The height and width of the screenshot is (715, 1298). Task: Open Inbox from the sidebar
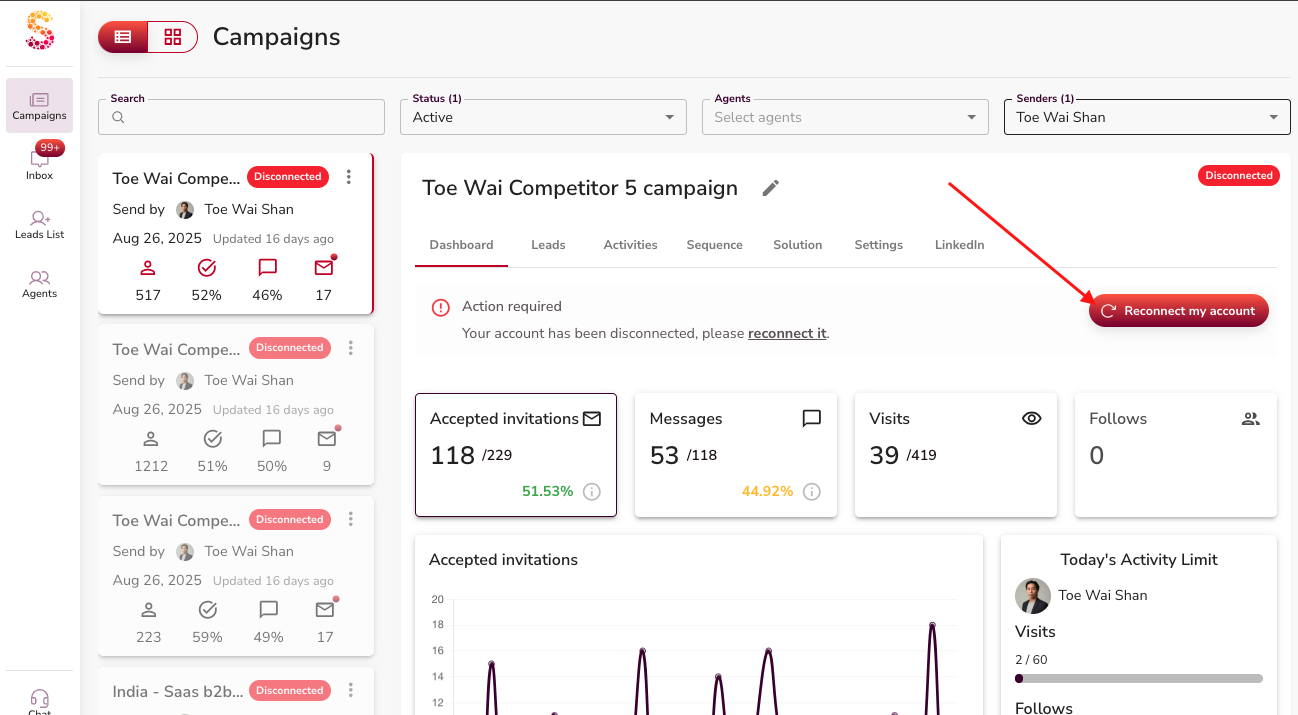coord(39,162)
